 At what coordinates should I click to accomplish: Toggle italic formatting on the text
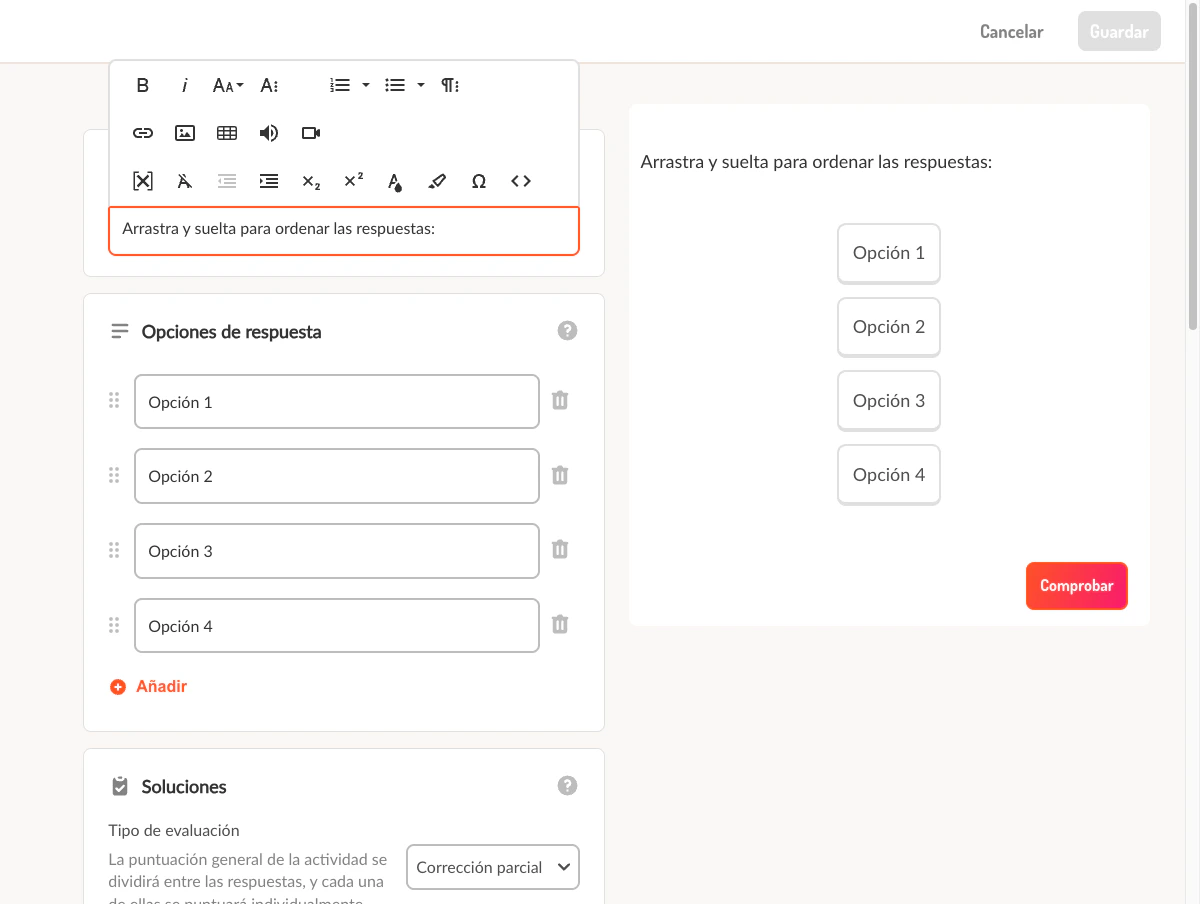(184, 85)
